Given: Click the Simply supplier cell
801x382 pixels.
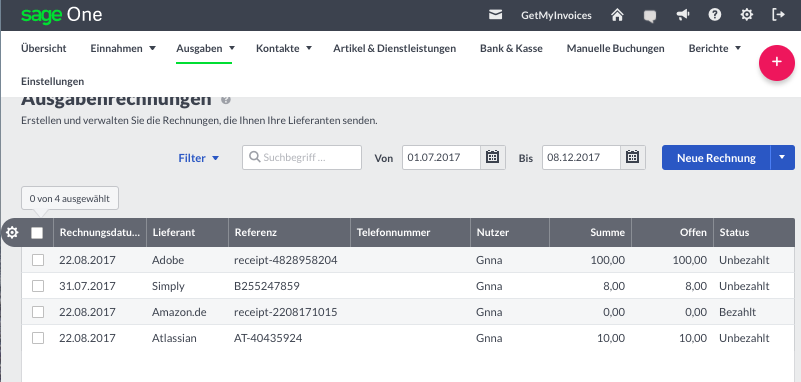Looking at the screenshot, I should click(168, 286).
